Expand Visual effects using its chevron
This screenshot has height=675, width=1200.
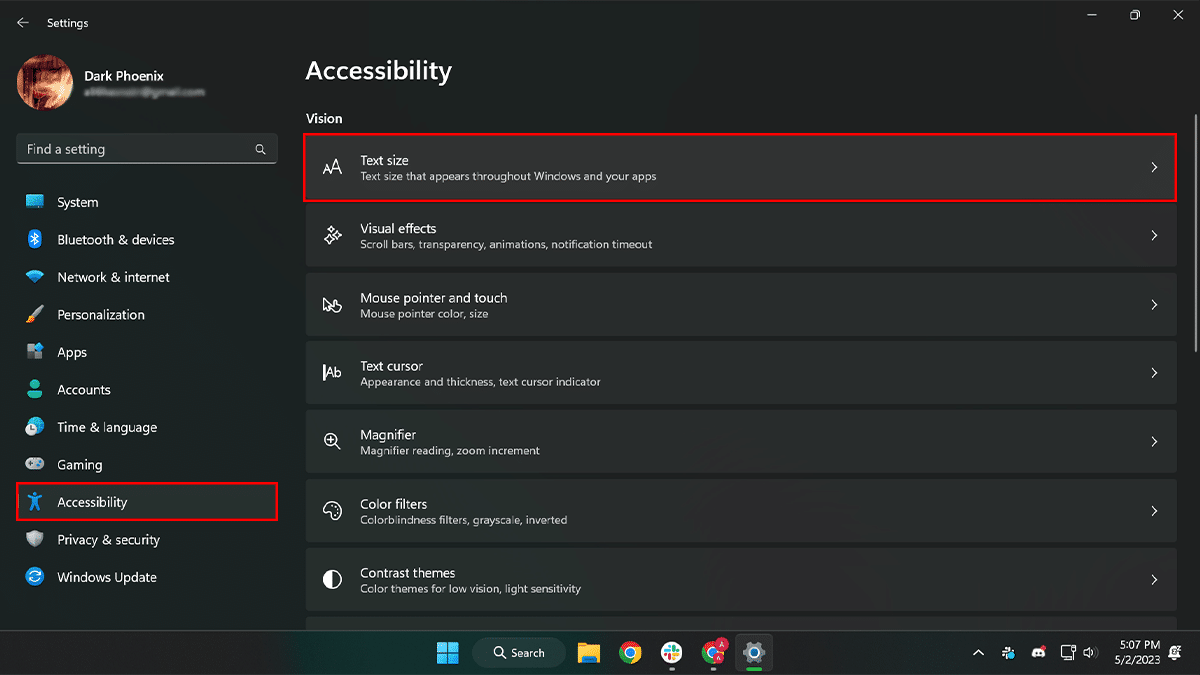[x=1153, y=236]
